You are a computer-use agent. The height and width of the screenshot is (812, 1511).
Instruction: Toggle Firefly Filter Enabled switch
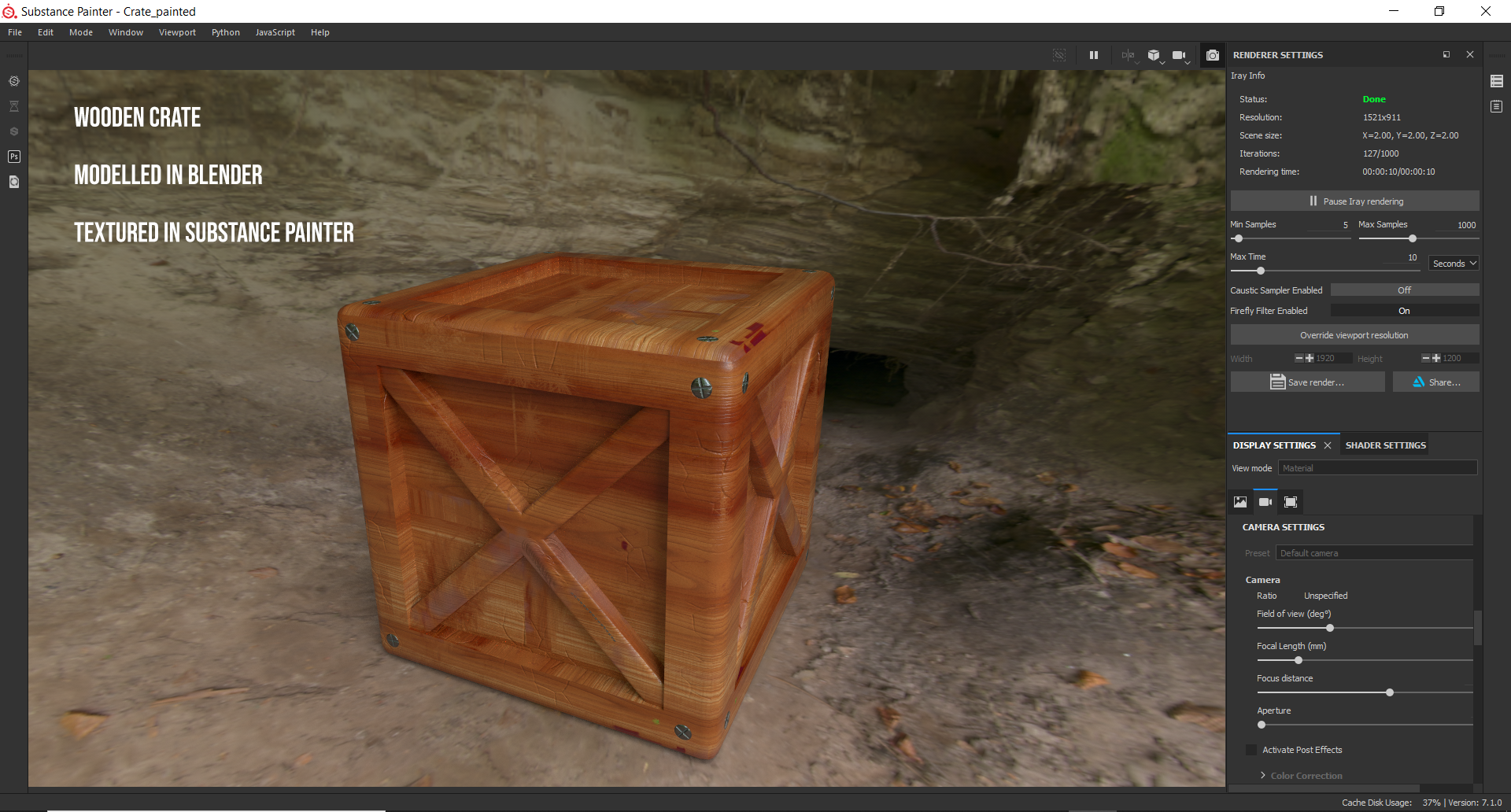point(1405,311)
